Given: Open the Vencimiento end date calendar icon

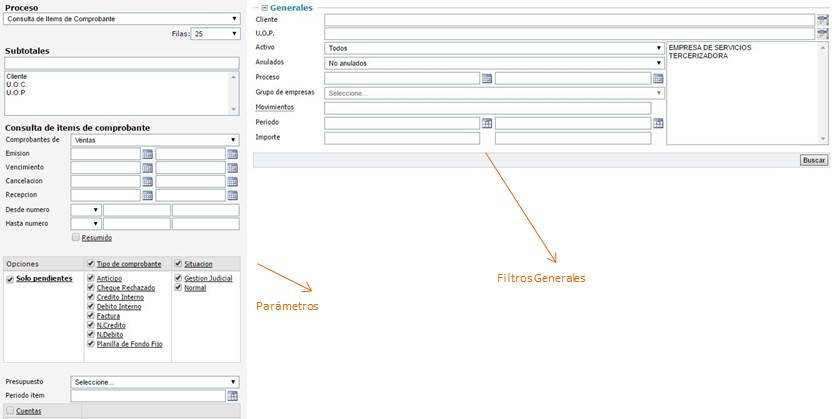Looking at the screenshot, I should [232, 168].
